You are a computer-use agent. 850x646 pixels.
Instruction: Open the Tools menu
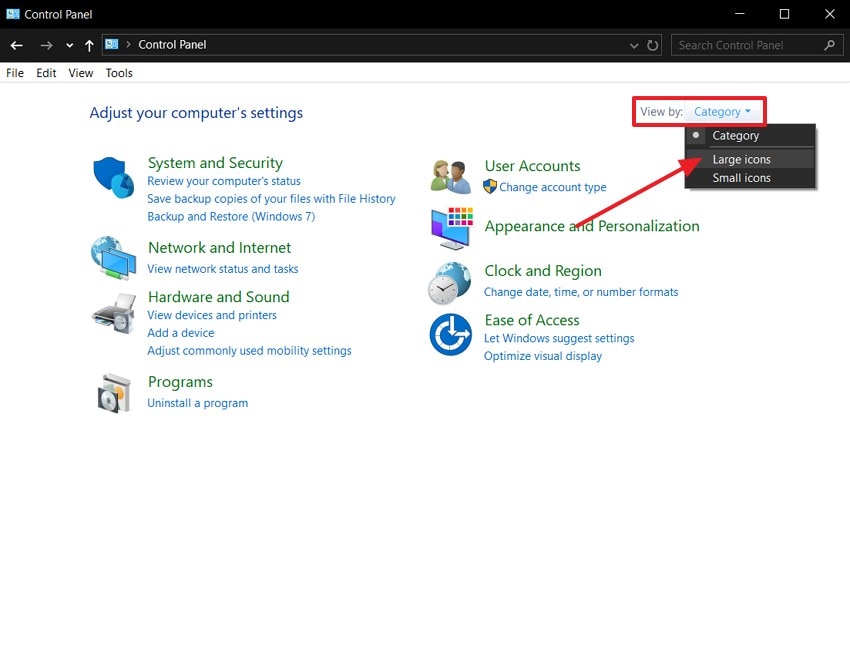click(119, 73)
